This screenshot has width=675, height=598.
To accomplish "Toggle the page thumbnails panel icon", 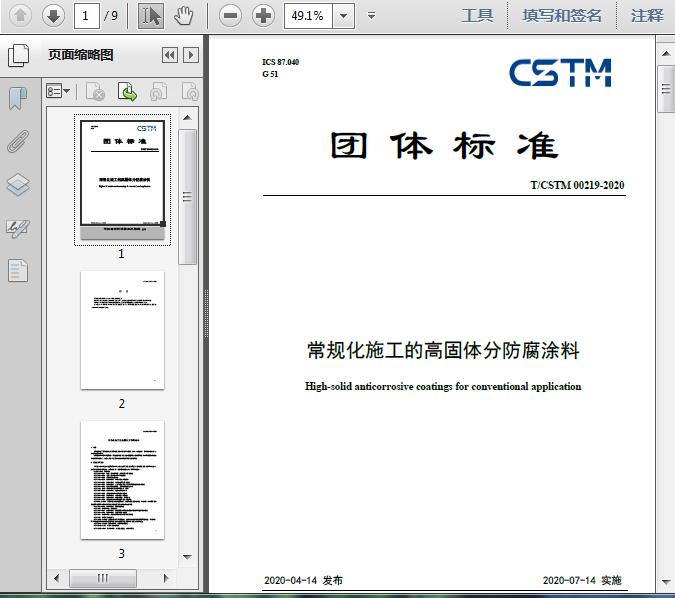I will [18, 55].
